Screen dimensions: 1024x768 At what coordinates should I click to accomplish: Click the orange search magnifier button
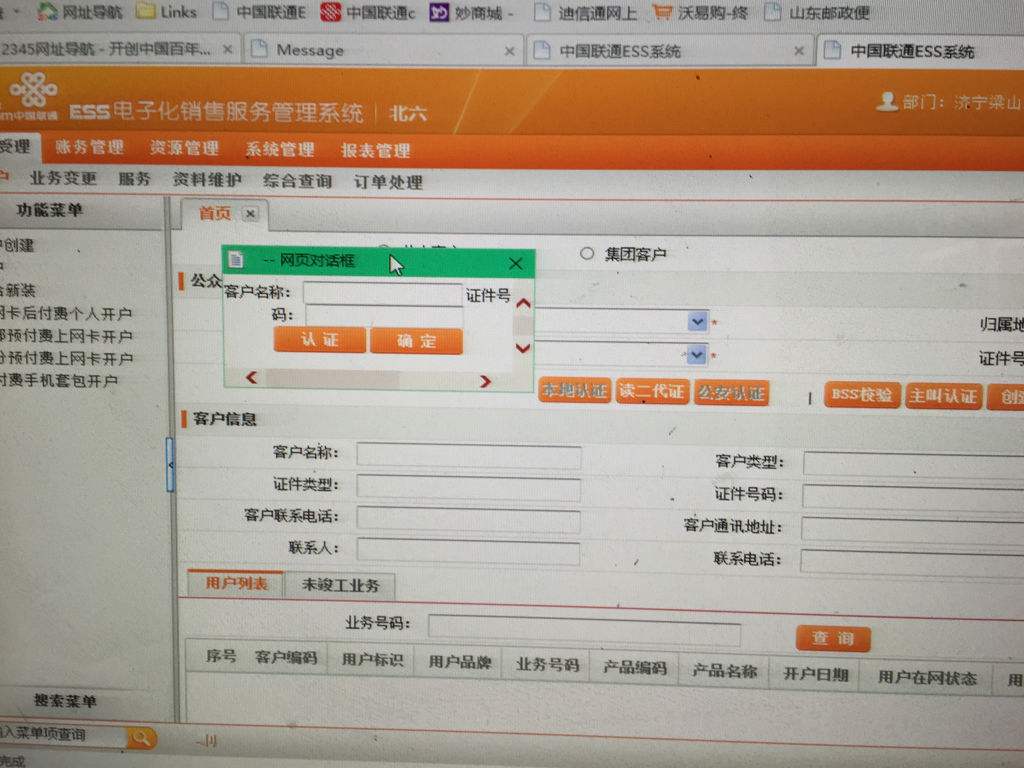141,738
